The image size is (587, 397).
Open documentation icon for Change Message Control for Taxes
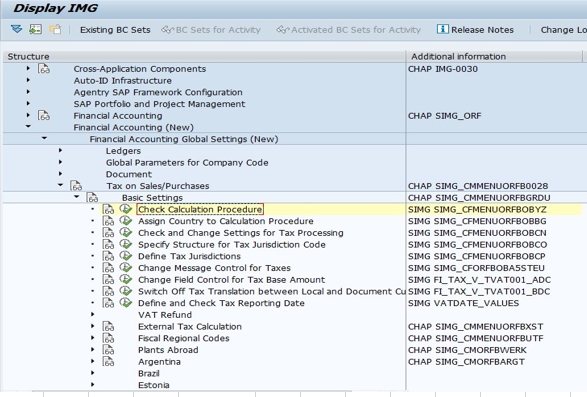[x=109, y=267]
